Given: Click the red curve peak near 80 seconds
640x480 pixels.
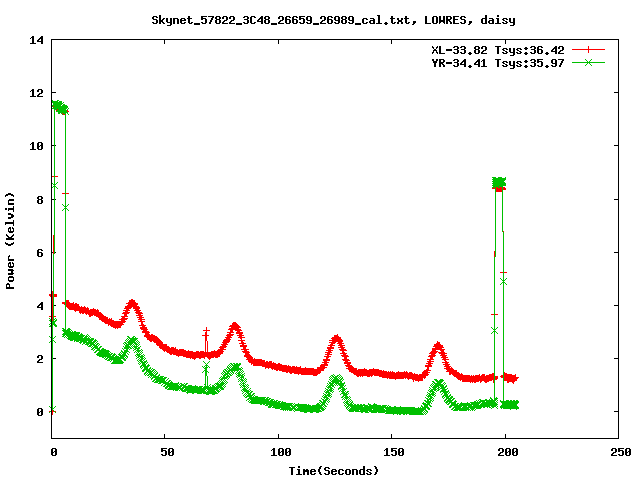Looking at the screenshot, I should pos(235,326).
